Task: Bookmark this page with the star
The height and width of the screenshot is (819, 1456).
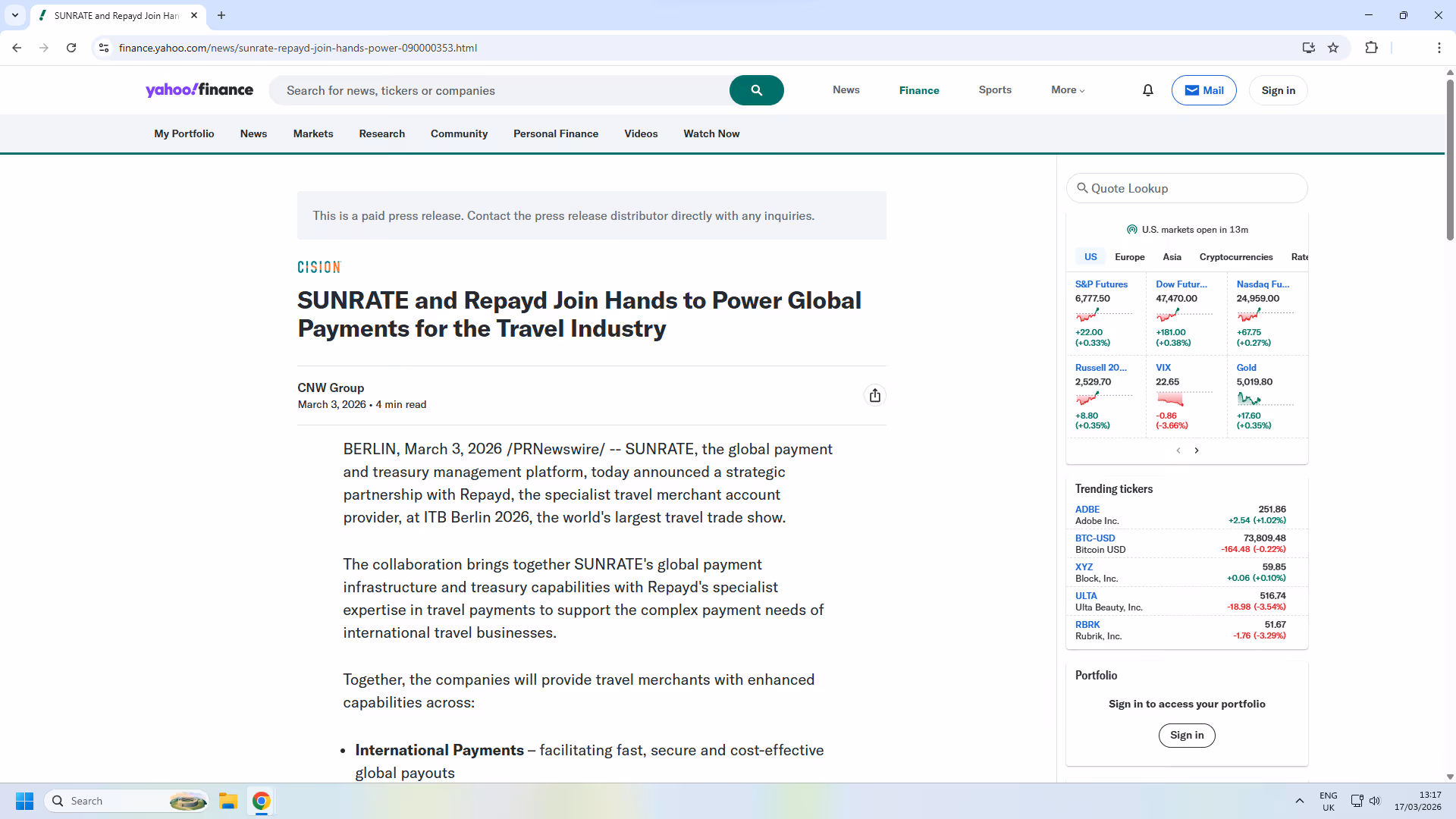Action: click(1333, 48)
